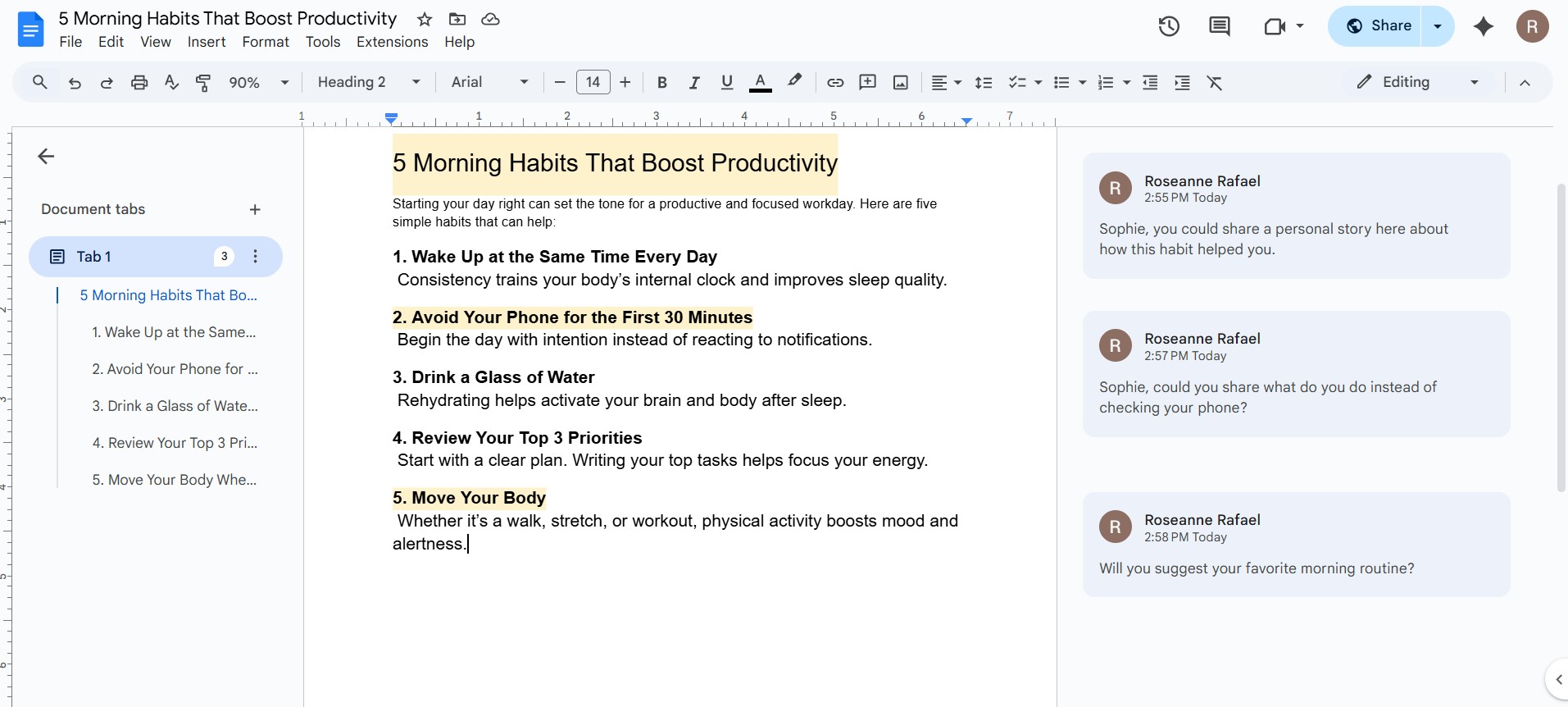This screenshot has width=1568, height=707.
Task: Select the Tab 1 document tab
Action: point(156,257)
